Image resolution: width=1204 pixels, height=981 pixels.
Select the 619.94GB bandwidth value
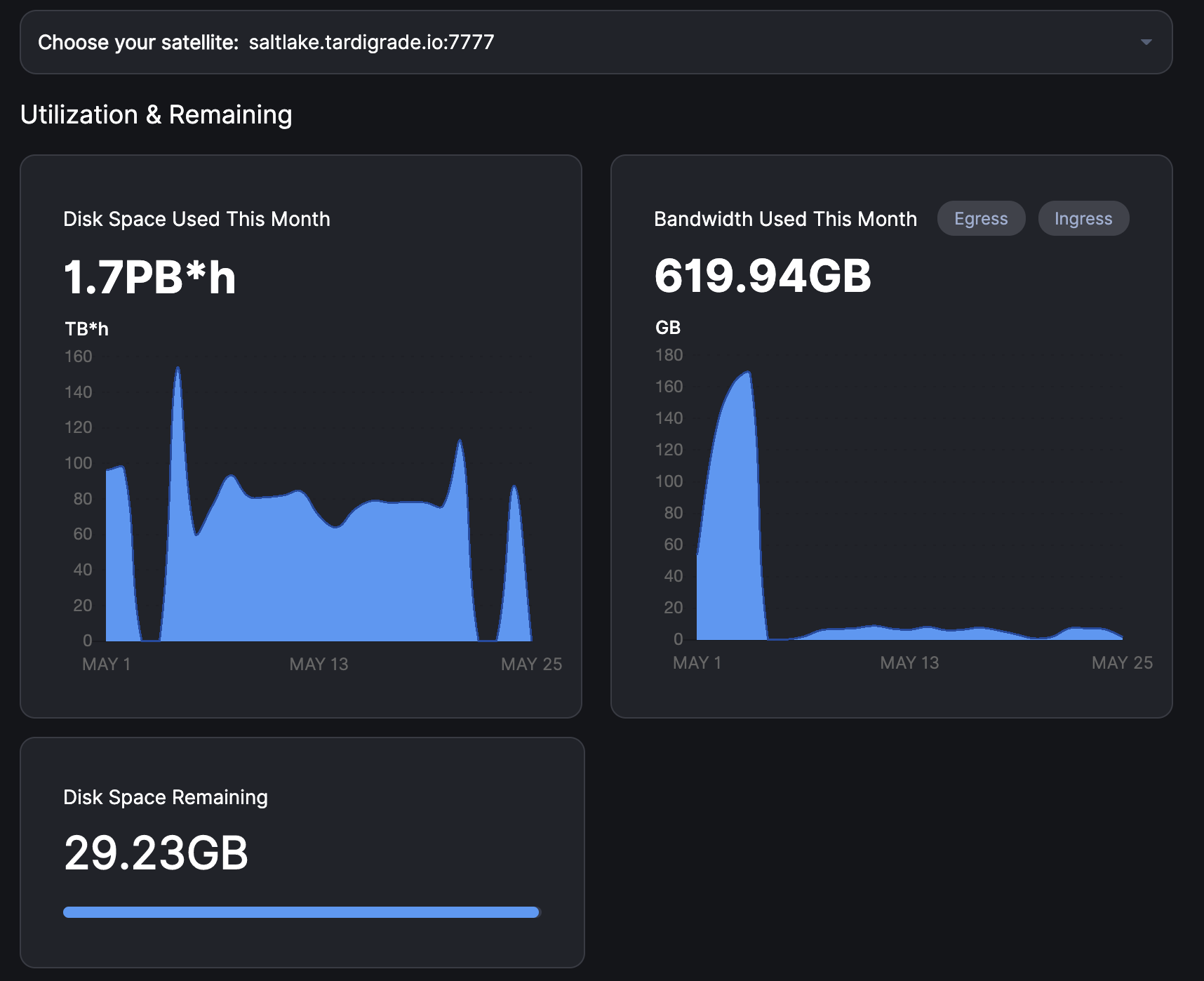(763, 276)
